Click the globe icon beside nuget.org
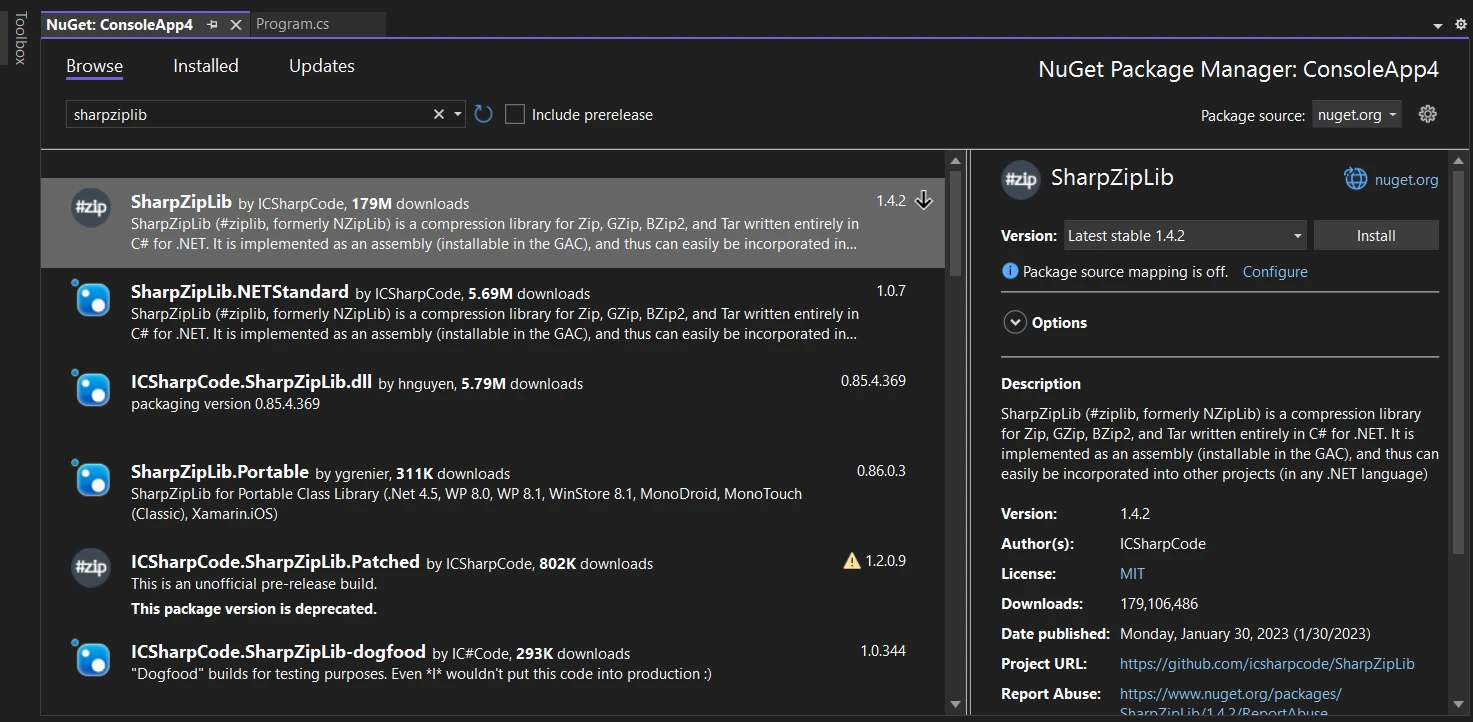The width and height of the screenshot is (1473, 722). 1355,179
